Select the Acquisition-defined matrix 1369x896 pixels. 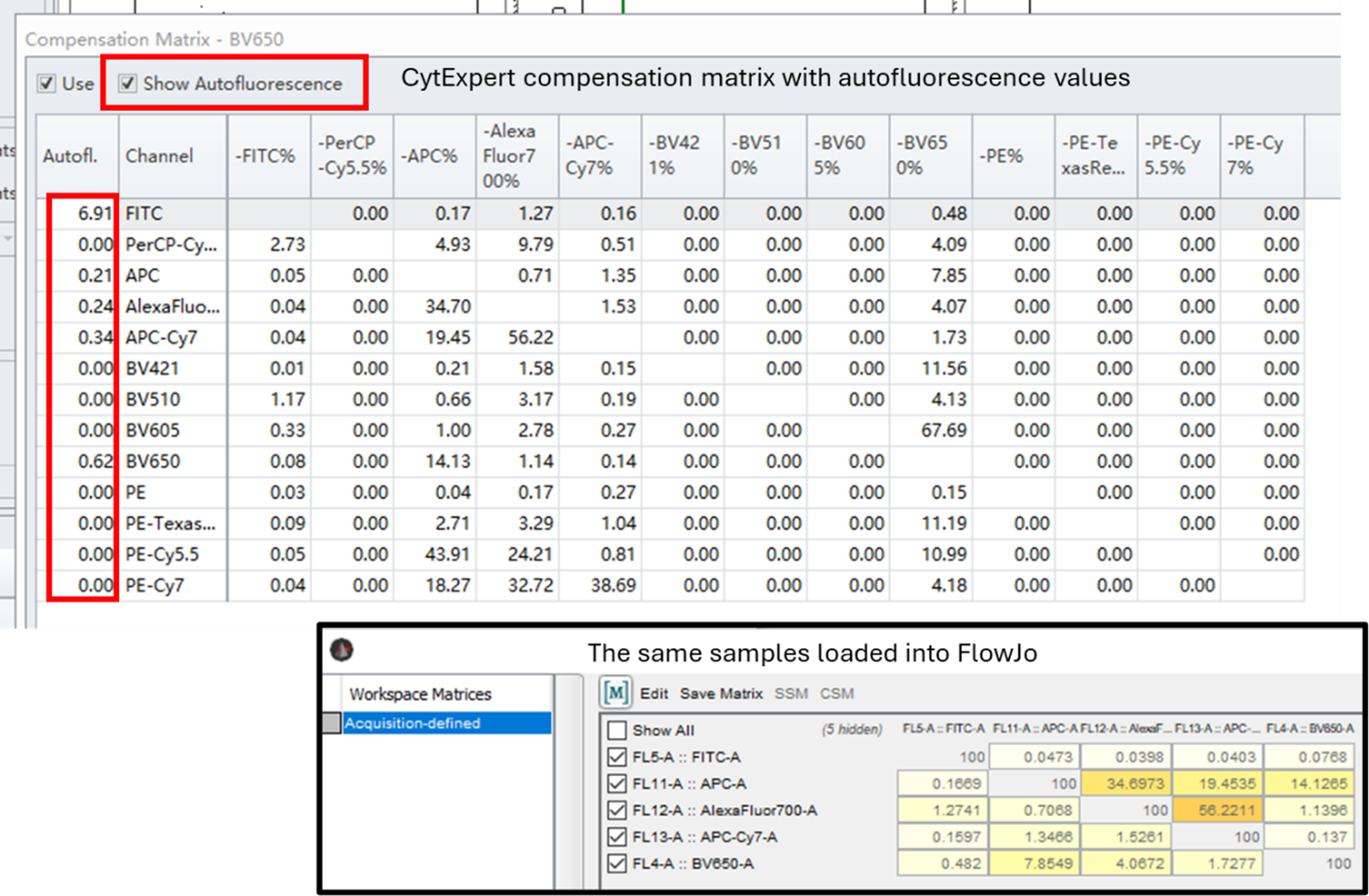click(447, 723)
